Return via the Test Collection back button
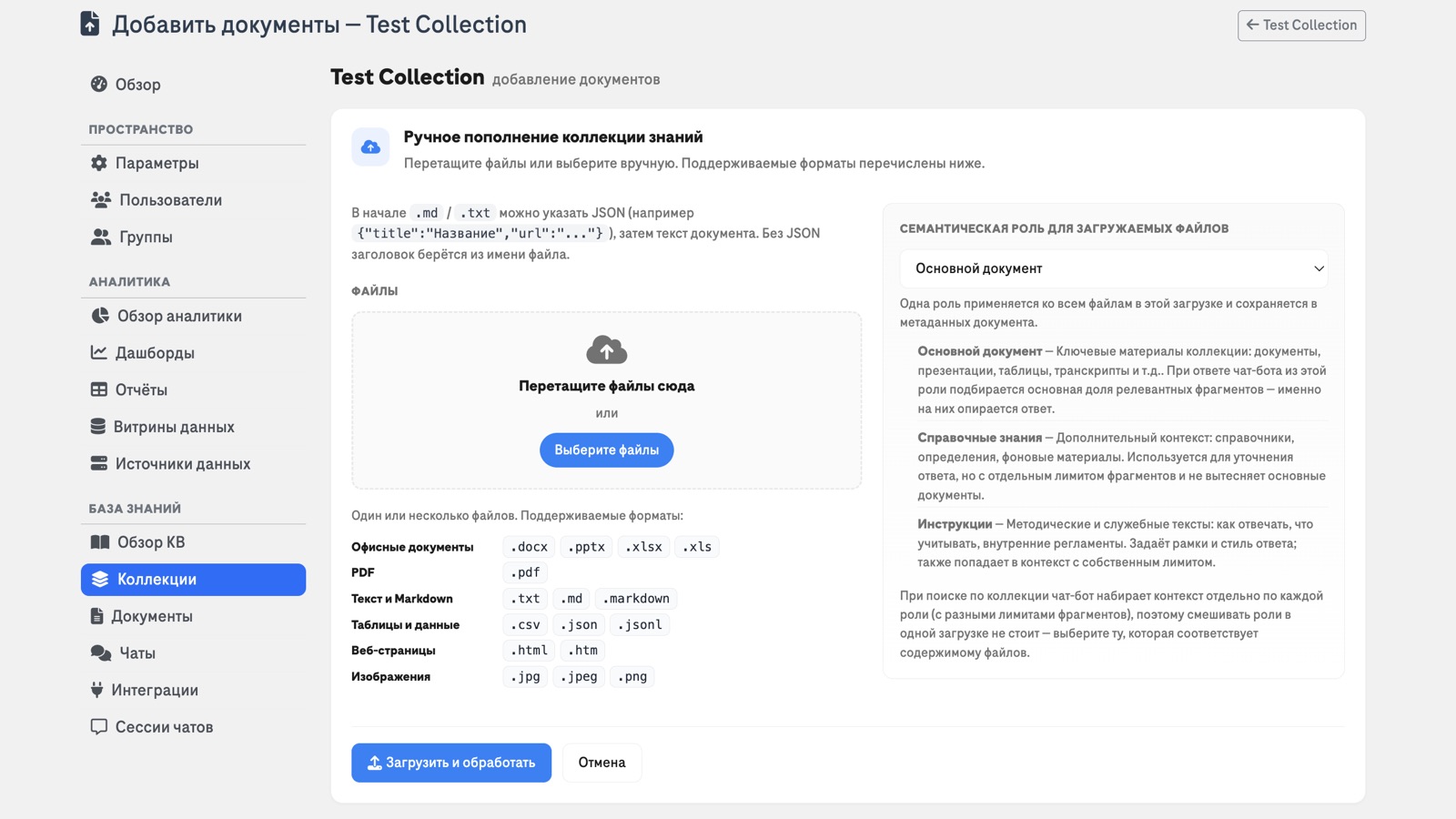This screenshot has width=1456, height=819. pos(1301,25)
